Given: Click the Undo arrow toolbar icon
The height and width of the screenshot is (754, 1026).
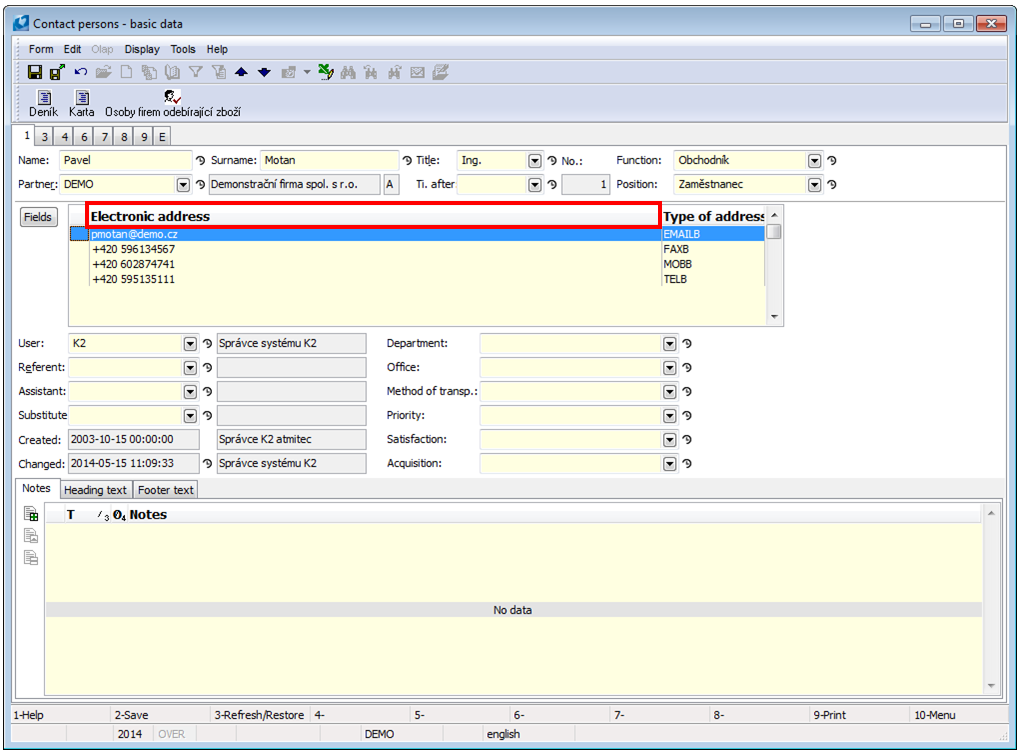Looking at the screenshot, I should point(81,72).
